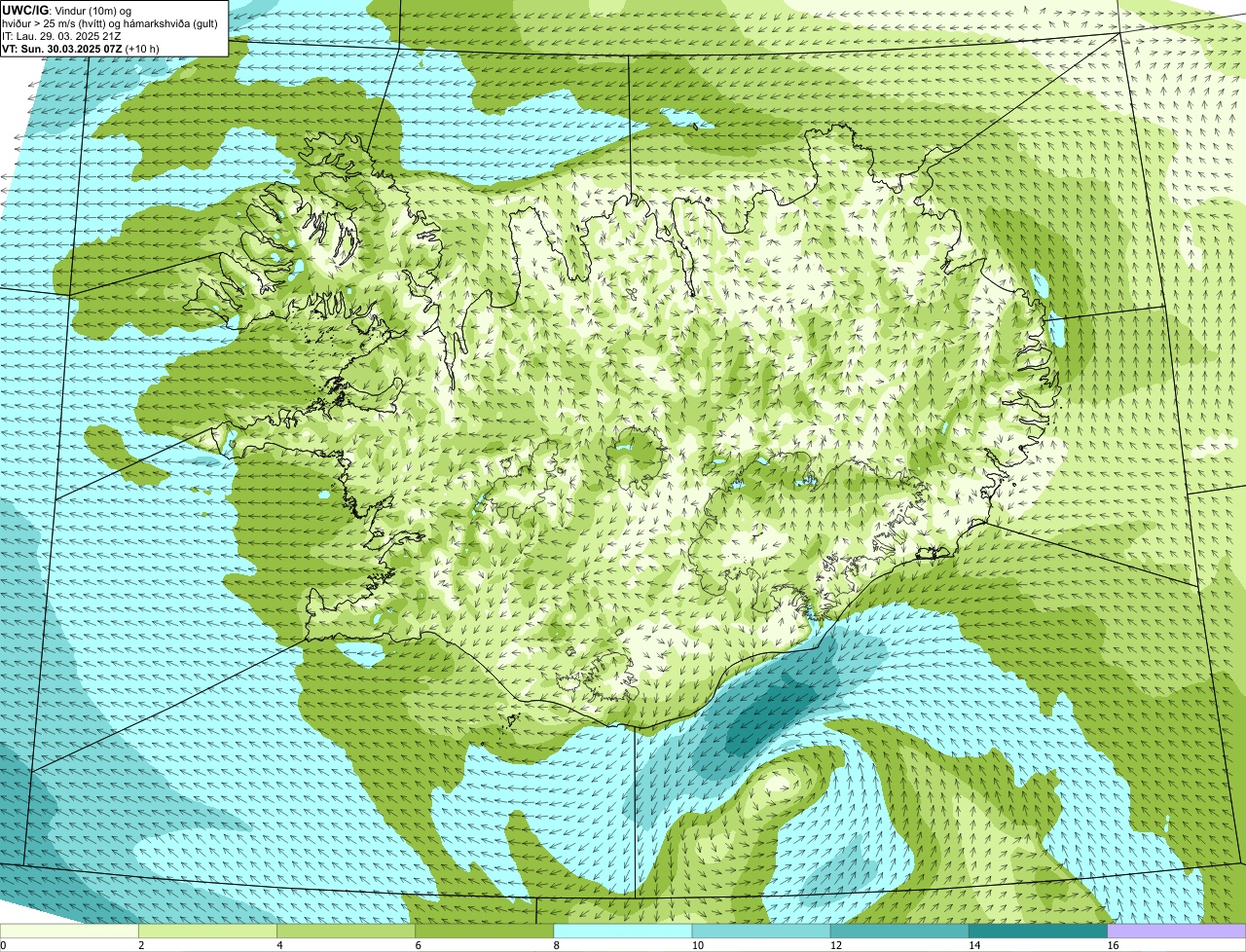Select the 10–12 turquoise legend swatch
This screenshot has width=1246, height=952.
tap(761, 931)
